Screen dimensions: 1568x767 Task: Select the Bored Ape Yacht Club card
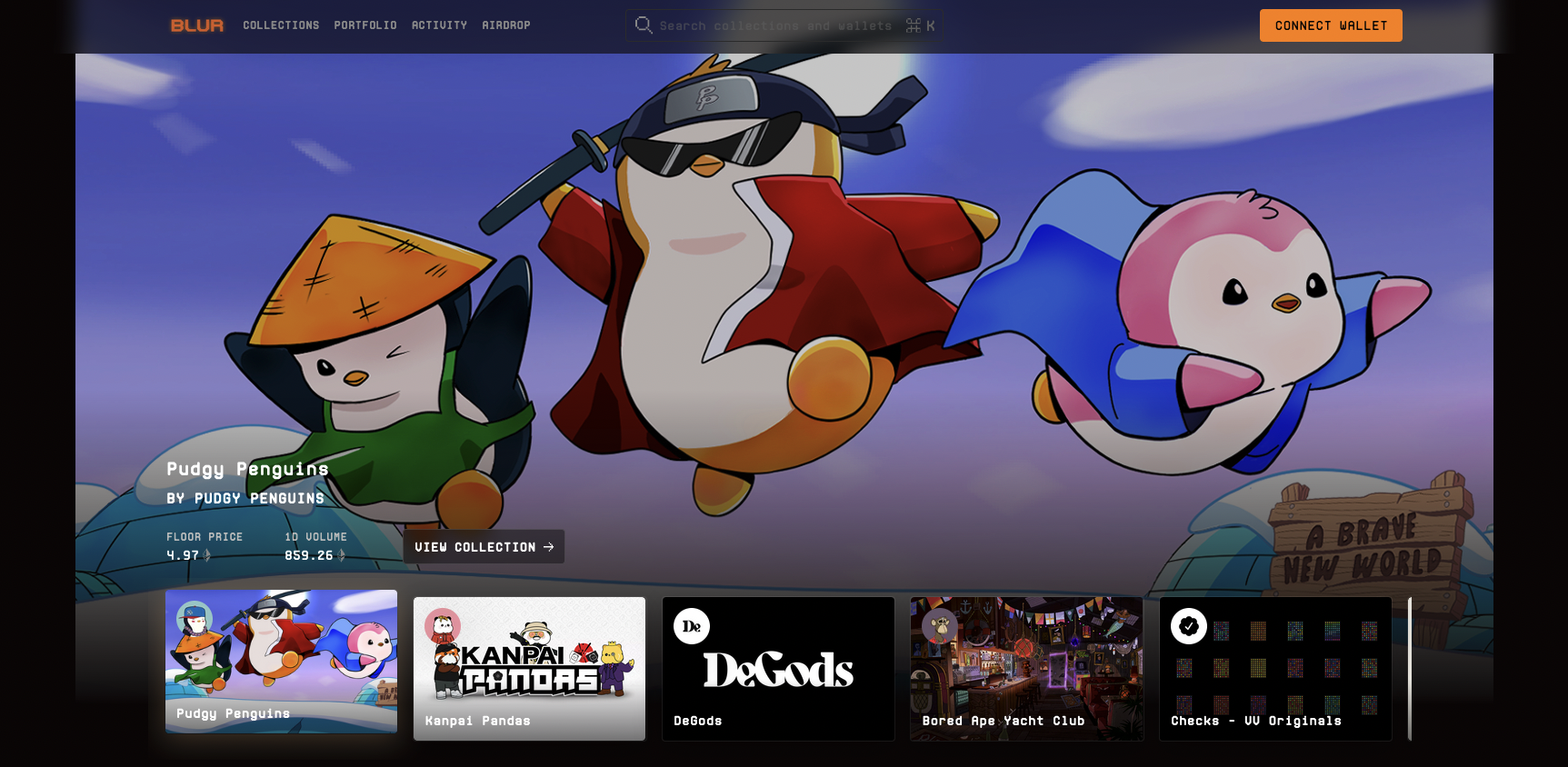point(1027,669)
